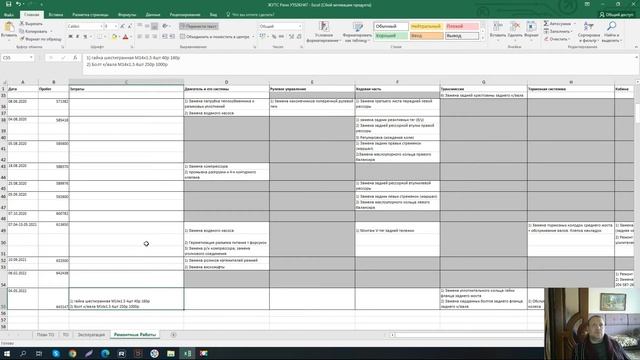Screen dimensions: 640x360
Task: Click the decrease font size icon
Action: [x=129, y=26]
